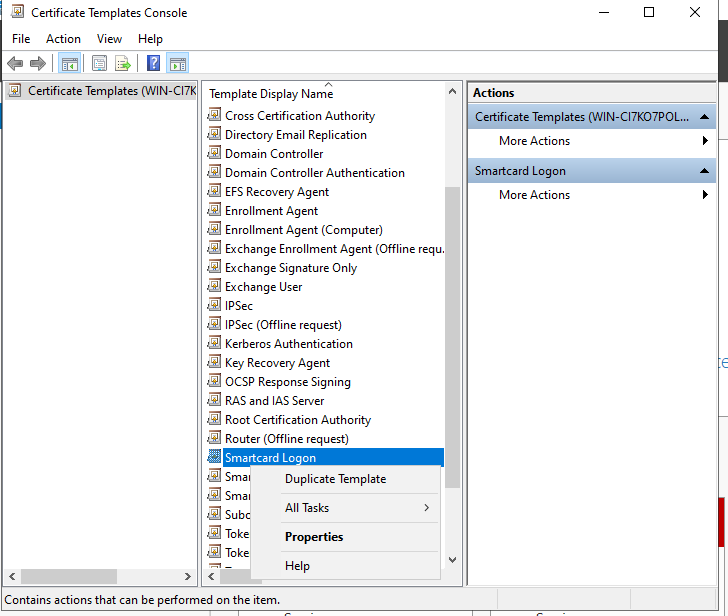Screen dimensions: 728x616
Task: Click the Forward arrow toolbar icon
Action: click(38, 63)
